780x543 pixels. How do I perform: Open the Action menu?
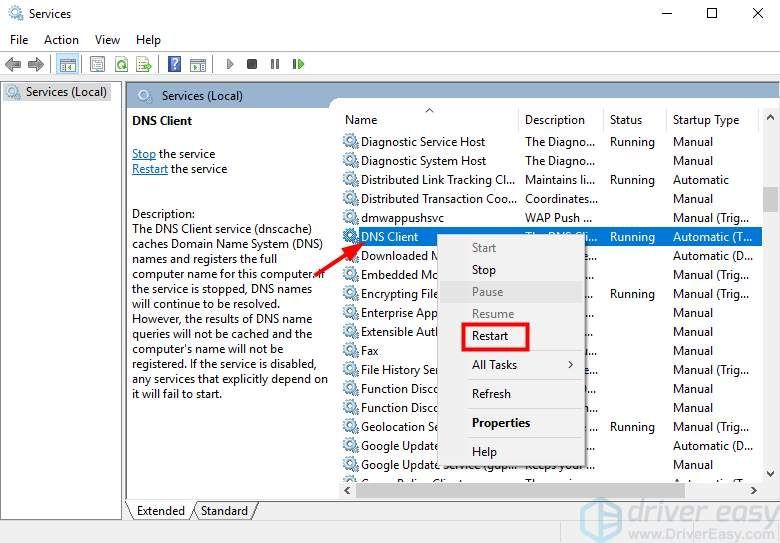click(61, 40)
